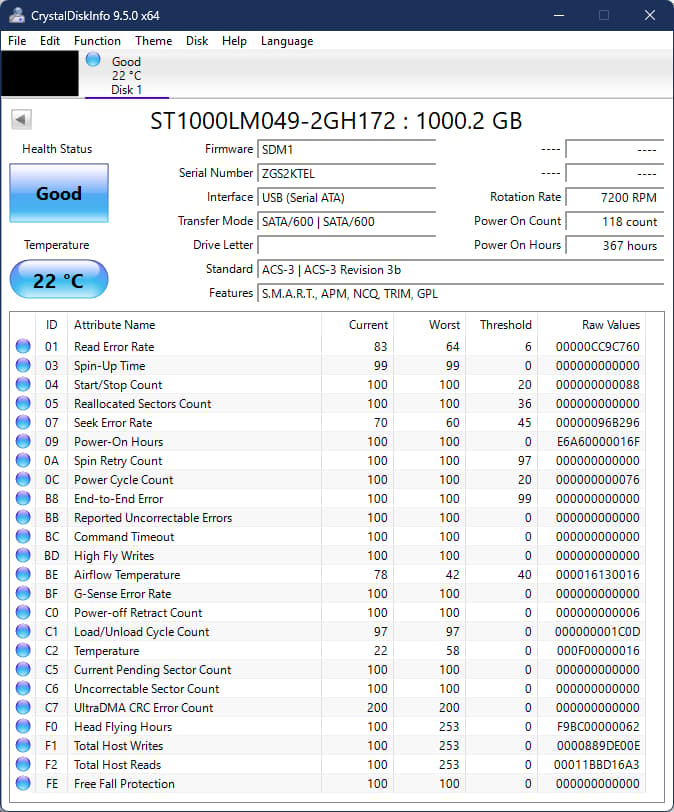The width and height of the screenshot is (674, 812).
Task: Click the previous disk arrow button
Action: click(21, 120)
